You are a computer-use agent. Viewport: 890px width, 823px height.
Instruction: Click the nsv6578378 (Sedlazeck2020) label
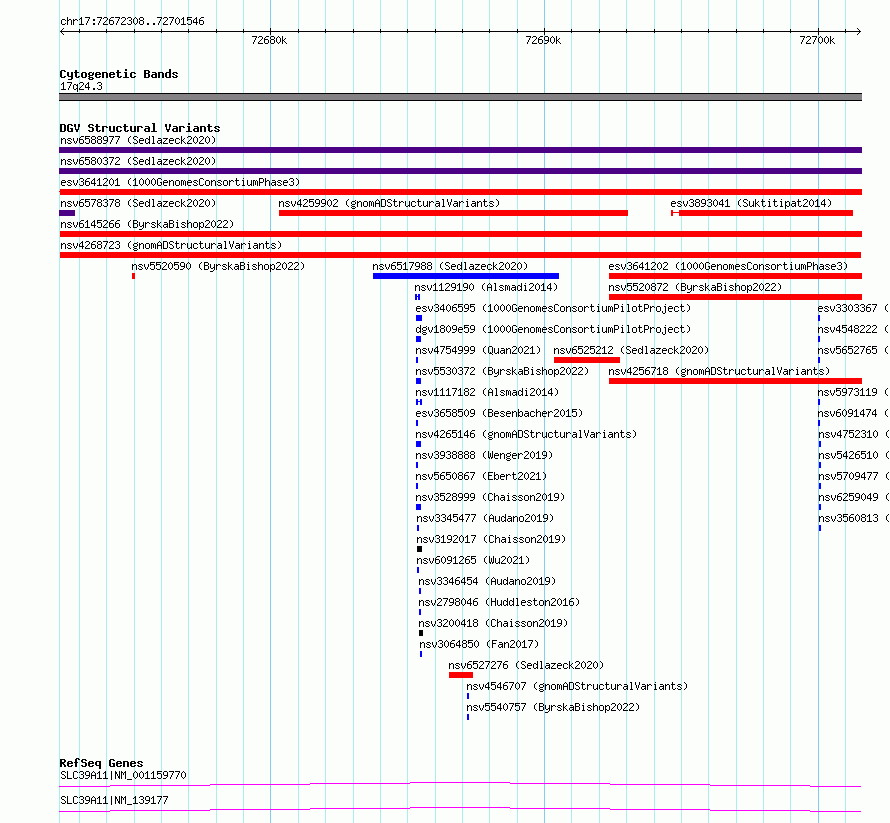click(x=138, y=203)
